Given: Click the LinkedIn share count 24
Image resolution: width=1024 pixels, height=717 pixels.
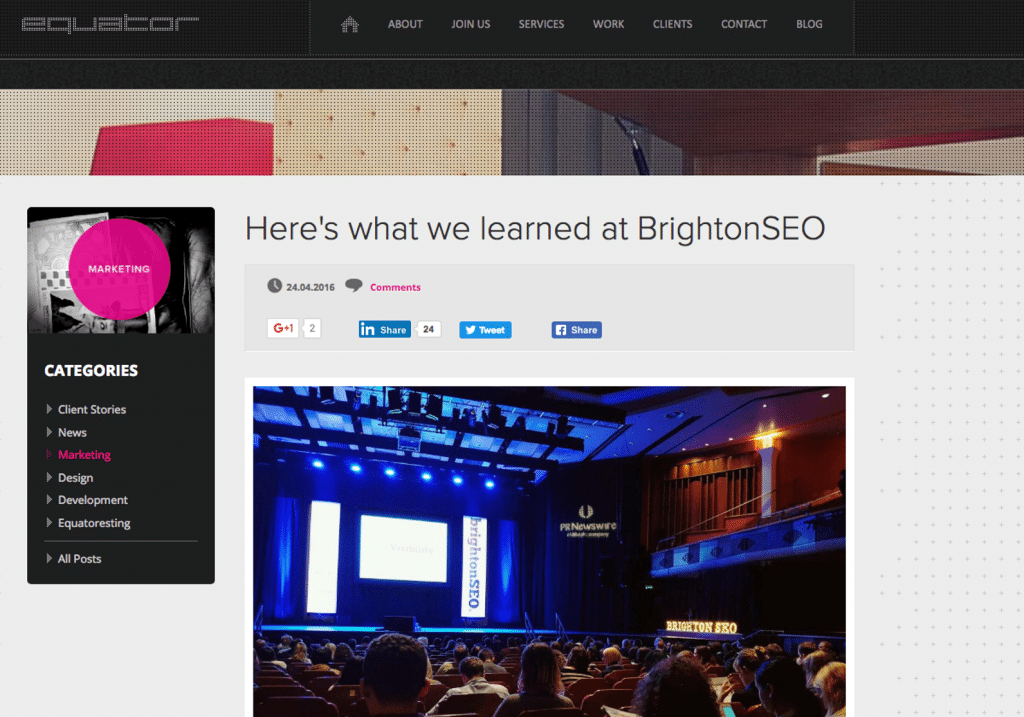Looking at the screenshot, I should click(428, 329).
